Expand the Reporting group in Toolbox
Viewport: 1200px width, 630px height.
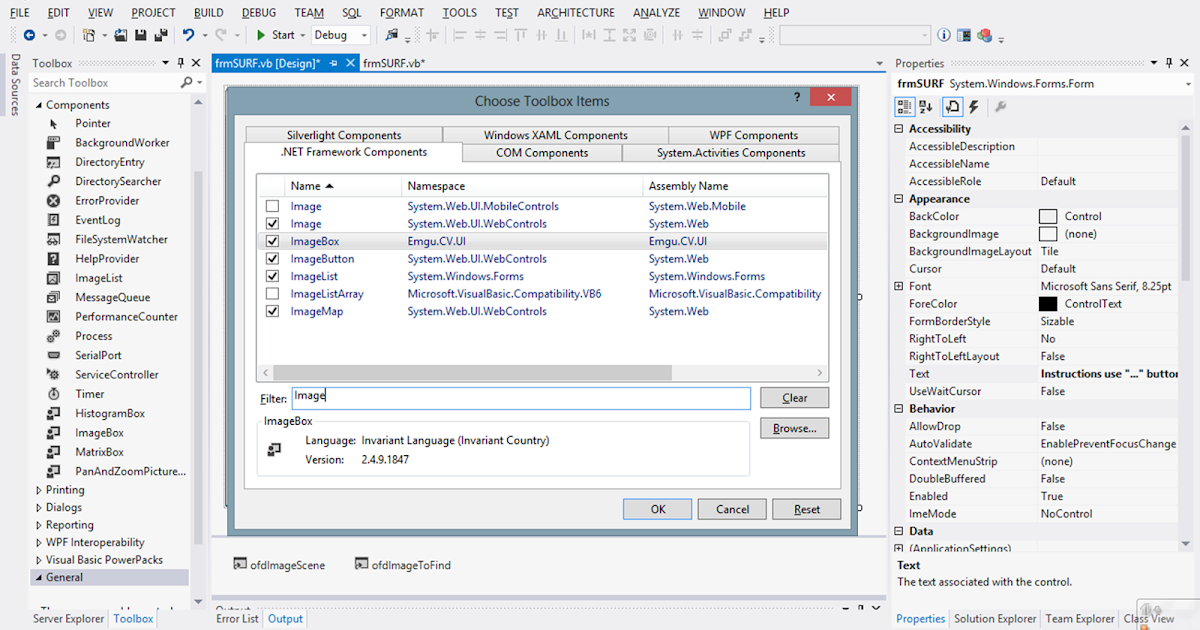(39, 525)
